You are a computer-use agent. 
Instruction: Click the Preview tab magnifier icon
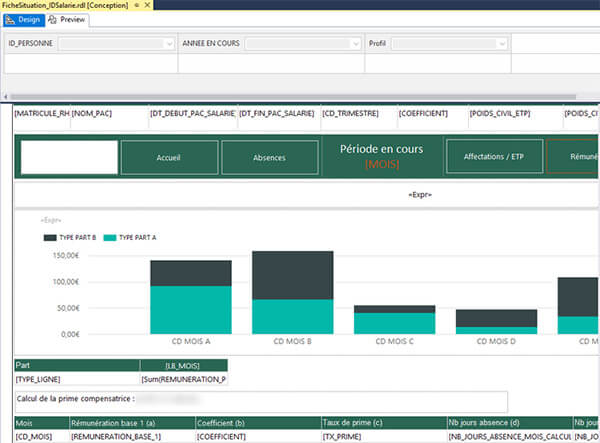52,19
